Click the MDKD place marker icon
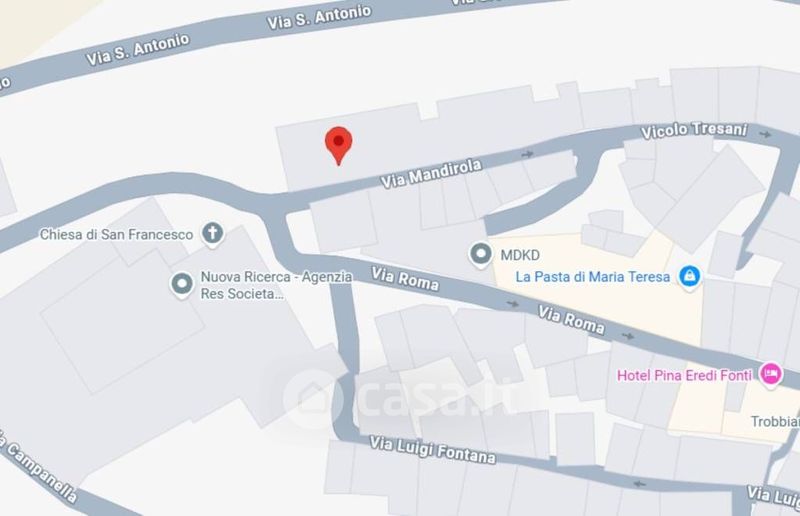Image resolution: width=800 pixels, height=516 pixels. [x=480, y=255]
